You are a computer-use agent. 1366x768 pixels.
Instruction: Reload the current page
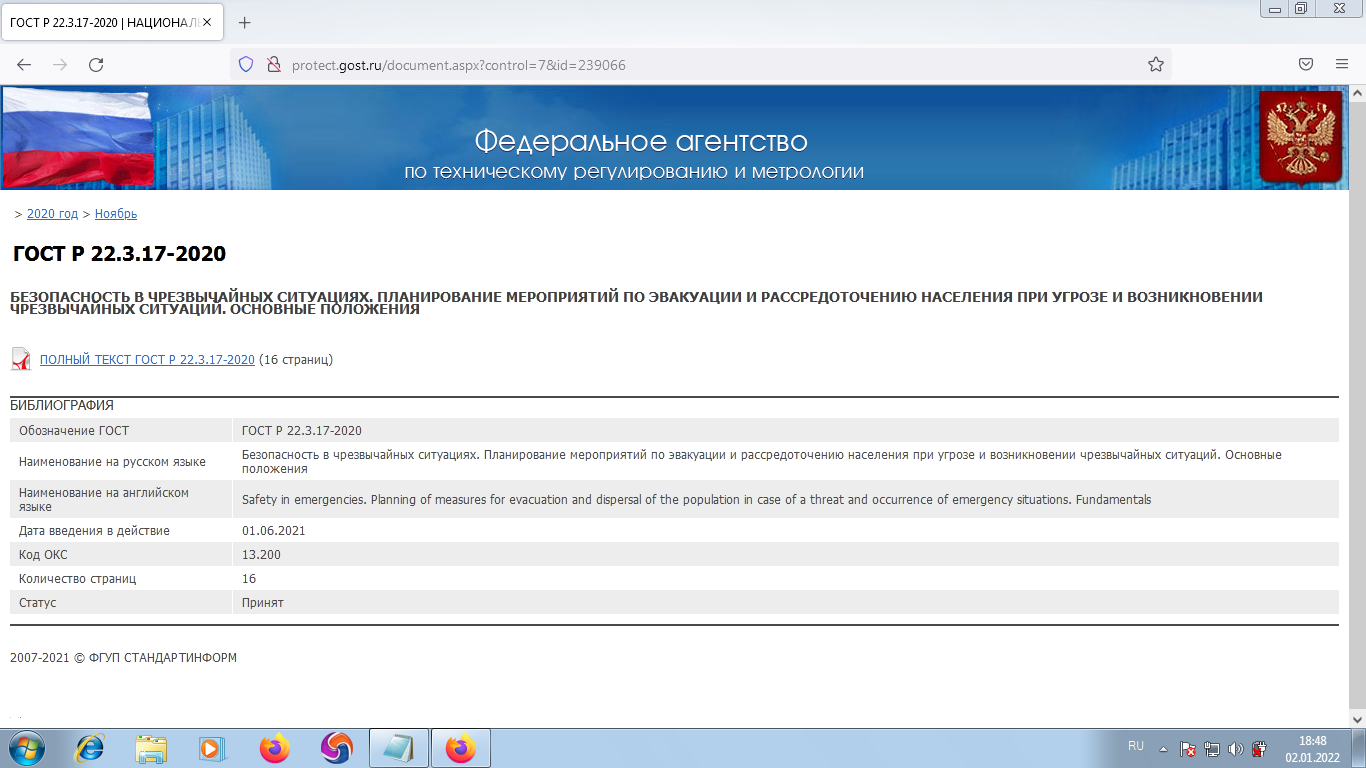point(96,65)
